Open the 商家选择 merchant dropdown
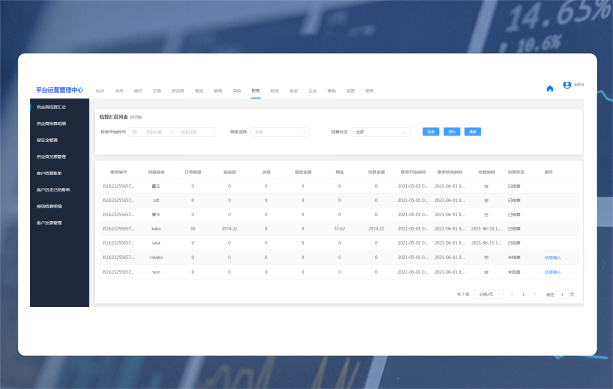Image resolution: width=613 pixels, height=389 pixels. coord(280,132)
